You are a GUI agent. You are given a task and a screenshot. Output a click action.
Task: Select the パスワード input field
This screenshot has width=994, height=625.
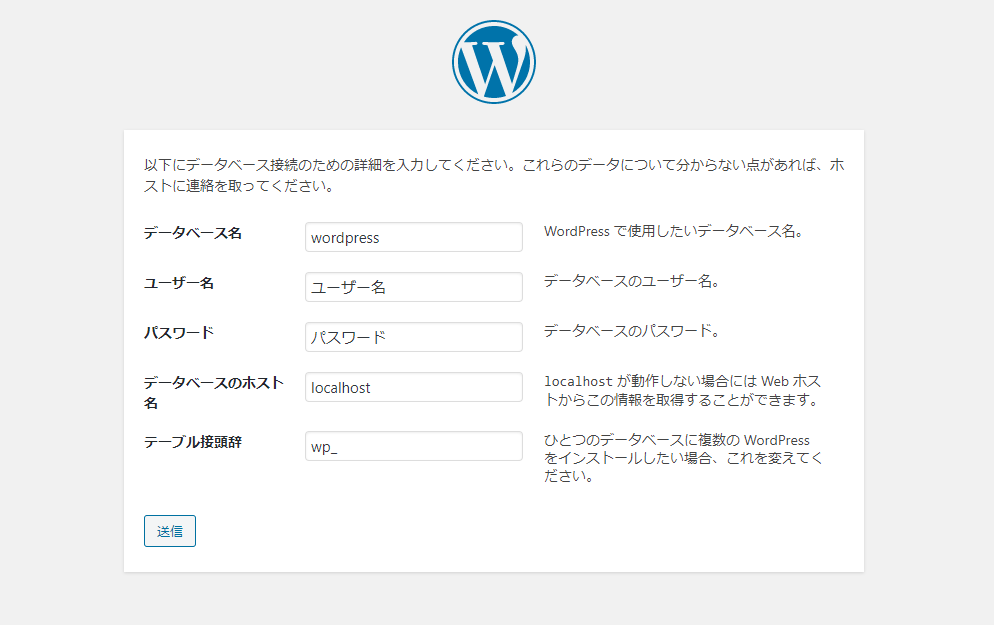pyautogui.click(x=414, y=337)
